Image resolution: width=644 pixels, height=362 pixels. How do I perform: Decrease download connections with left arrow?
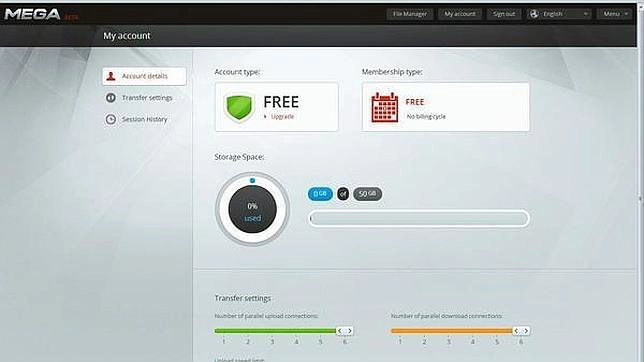point(516,331)
